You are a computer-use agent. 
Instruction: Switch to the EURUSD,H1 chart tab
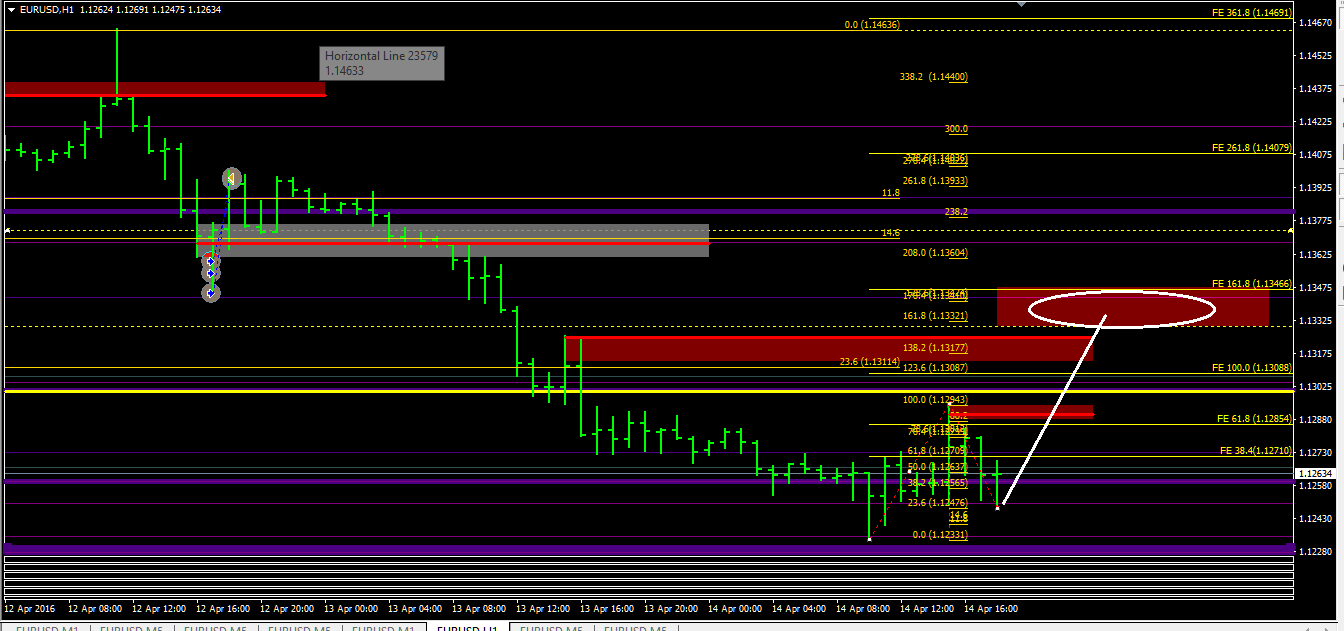click(467, 628)
